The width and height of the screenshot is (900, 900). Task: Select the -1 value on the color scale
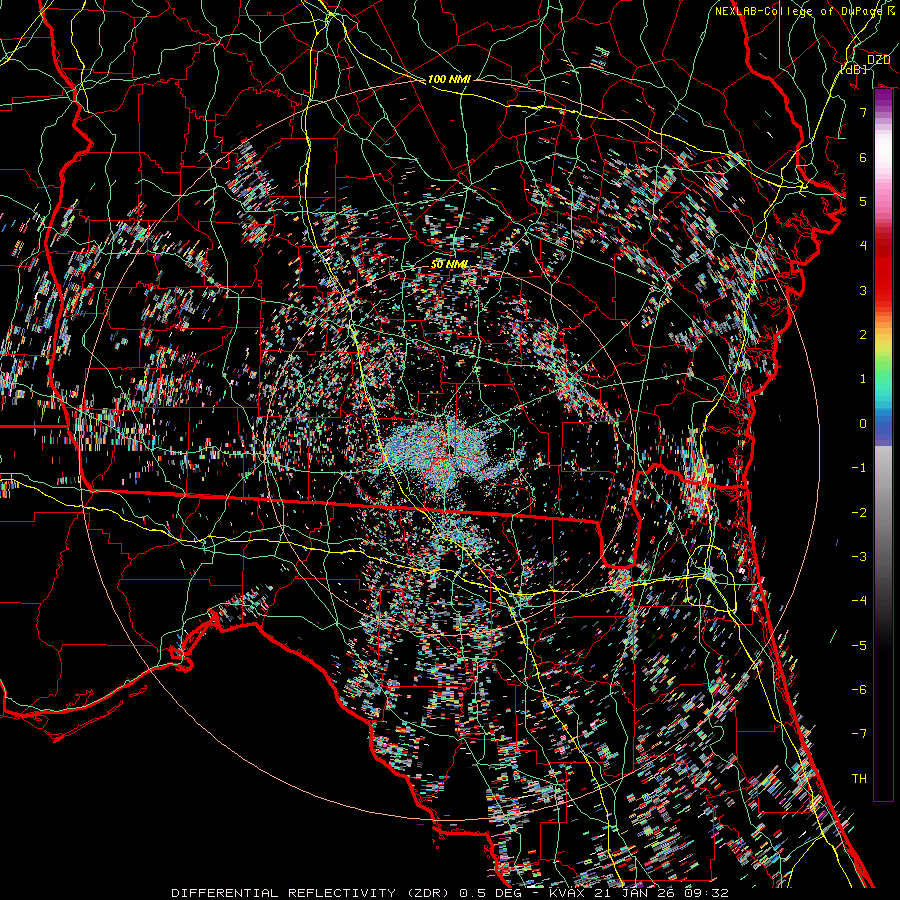(859, 468)
